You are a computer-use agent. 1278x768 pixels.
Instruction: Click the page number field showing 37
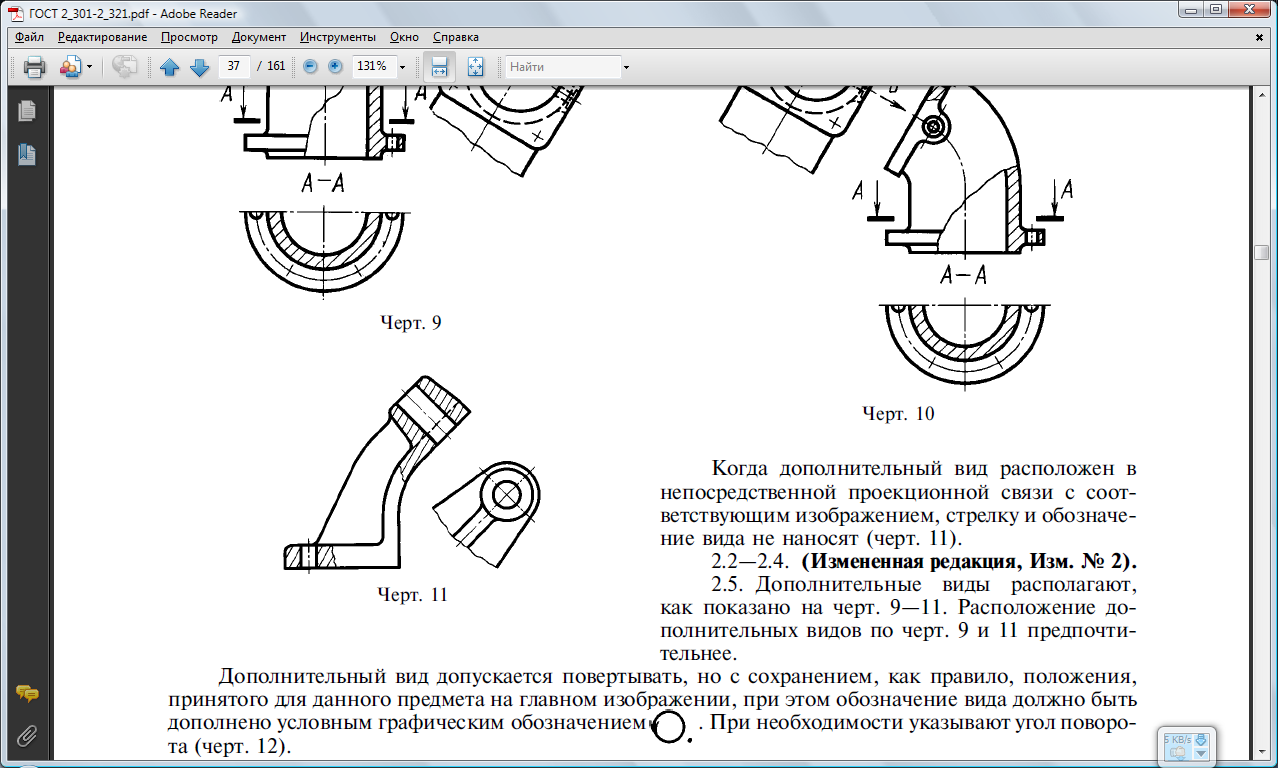point(234,67)
